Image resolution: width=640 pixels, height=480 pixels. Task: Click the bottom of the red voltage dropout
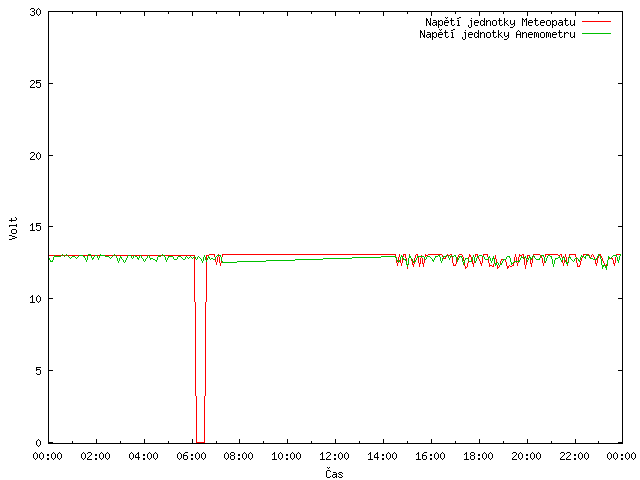(x=200, y=442)
